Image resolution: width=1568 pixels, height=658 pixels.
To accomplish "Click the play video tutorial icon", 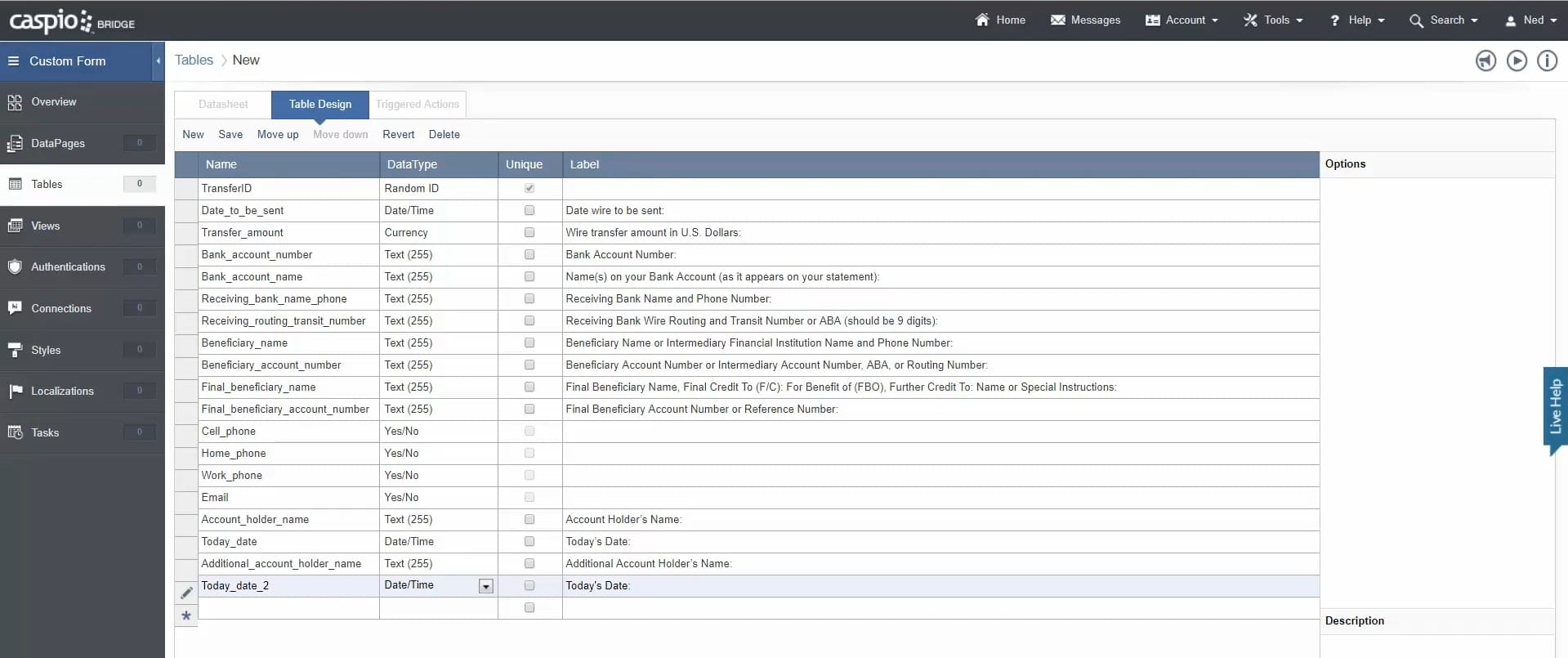I will [x=1517, y=61].
